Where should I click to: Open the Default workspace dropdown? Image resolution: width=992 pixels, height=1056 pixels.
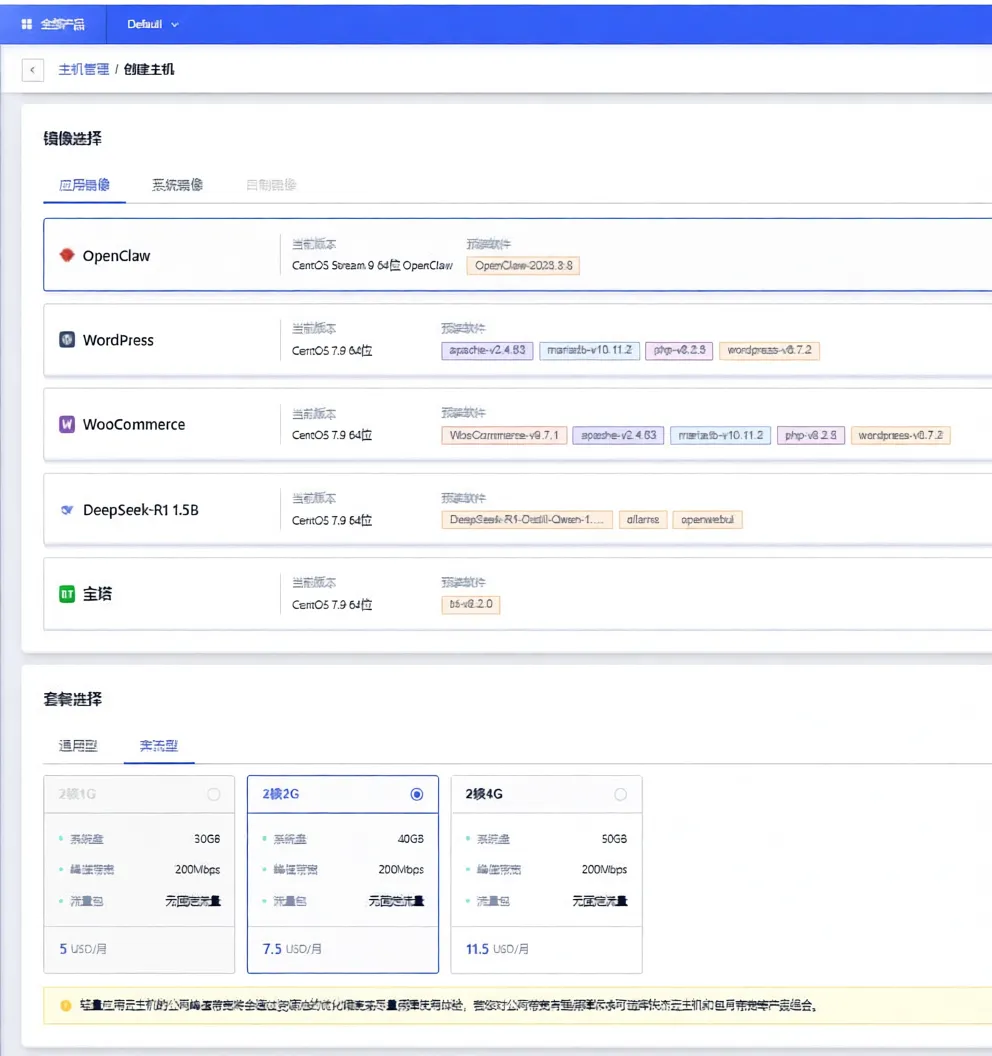coord(151,23)
